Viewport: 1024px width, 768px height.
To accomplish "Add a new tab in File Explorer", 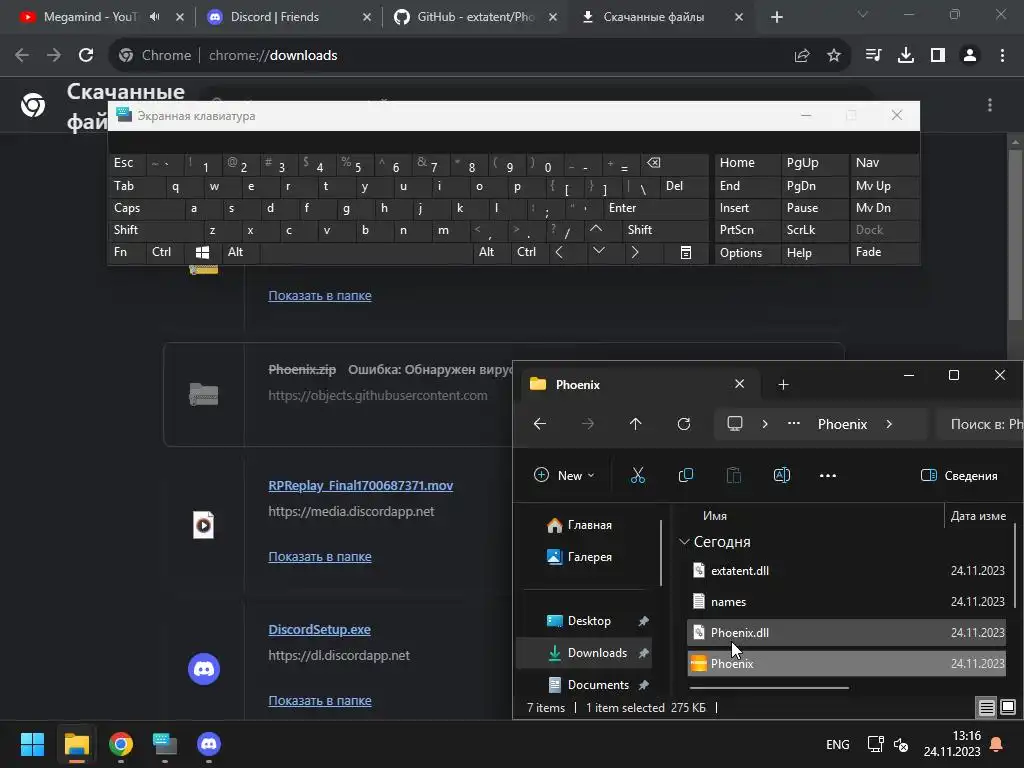I will pos(783,385).
